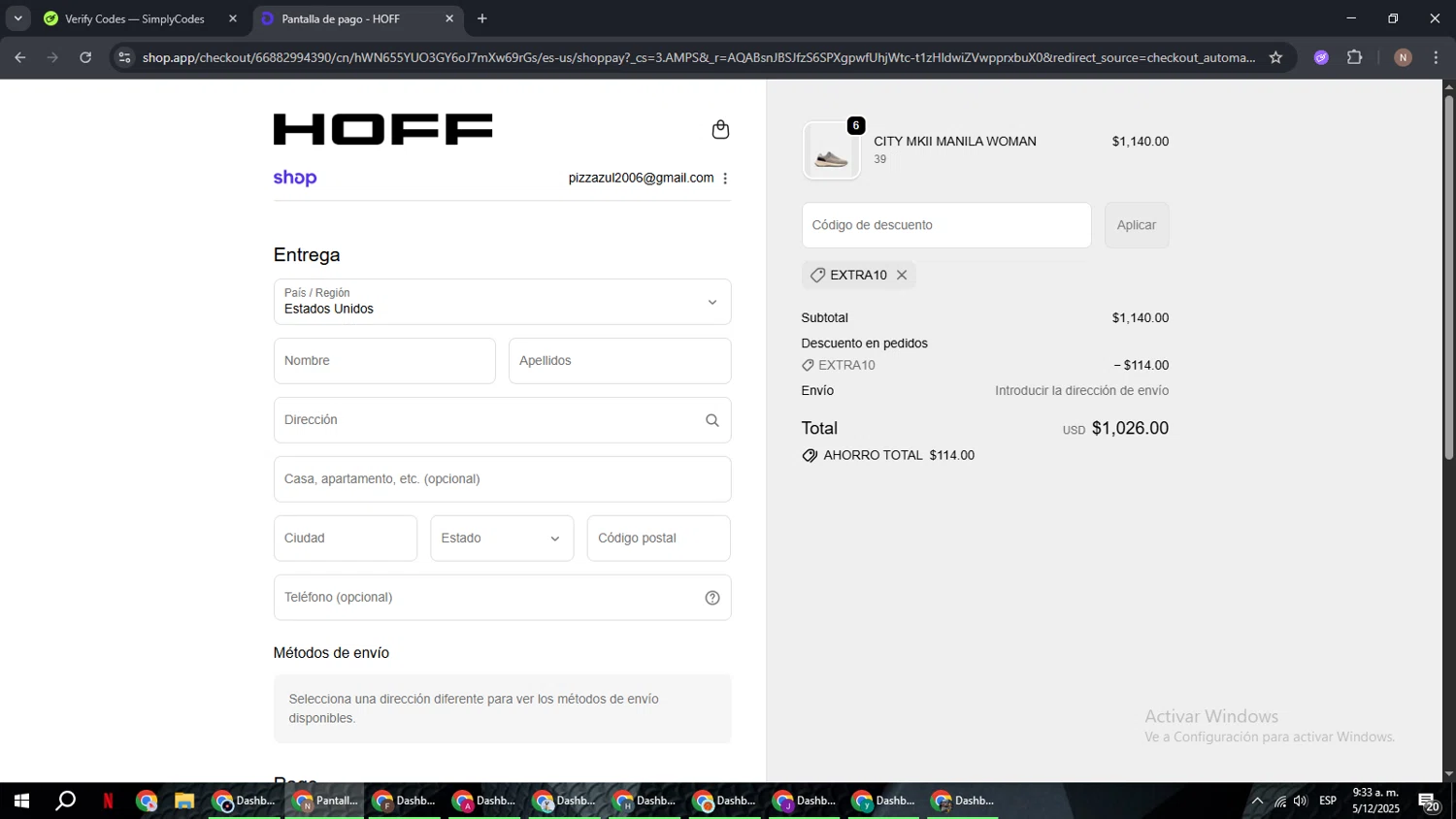This screenshot has height=819, width=1456.
Task: Open the Pantall... Chrome taskbar window
Action: click(325, 801)
